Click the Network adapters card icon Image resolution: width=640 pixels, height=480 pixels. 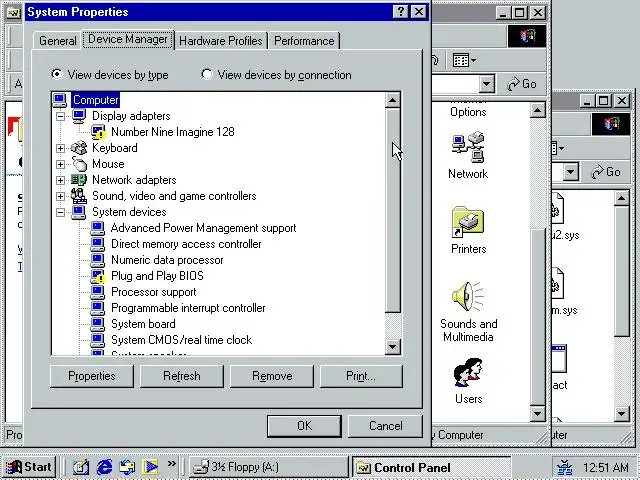point(79,180)
